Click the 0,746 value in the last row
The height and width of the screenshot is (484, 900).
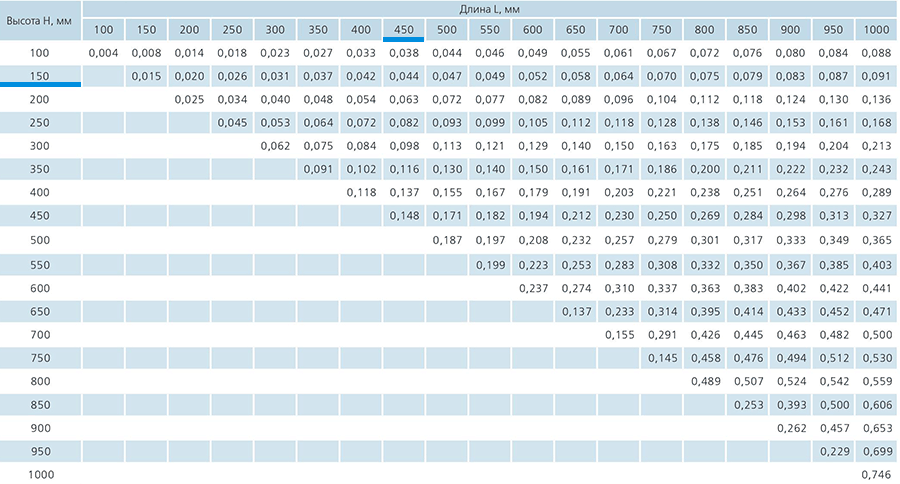[876, 475]
